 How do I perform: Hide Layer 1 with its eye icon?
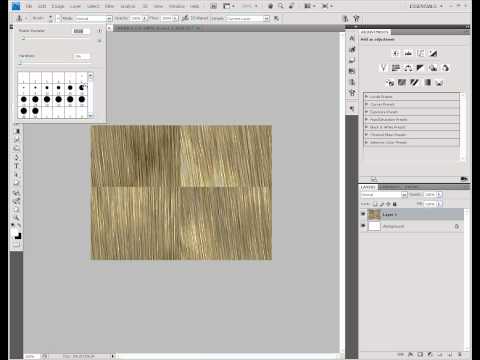(x=363, y=214)
